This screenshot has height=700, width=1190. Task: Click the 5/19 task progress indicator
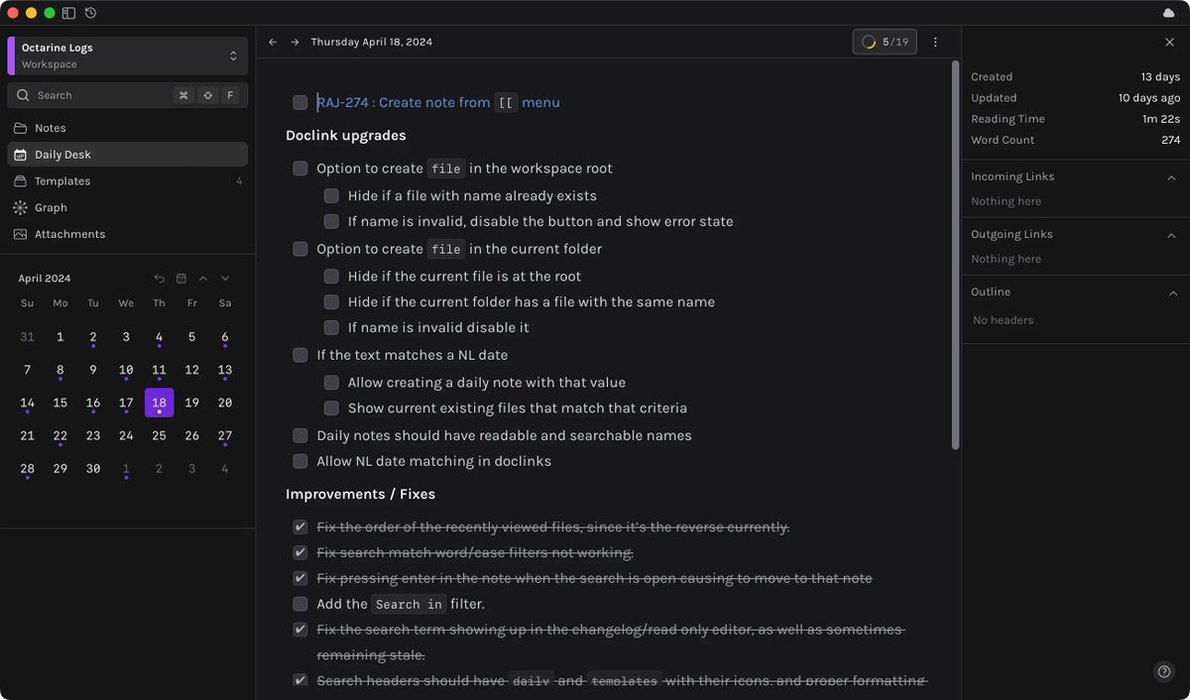point(885,42)
